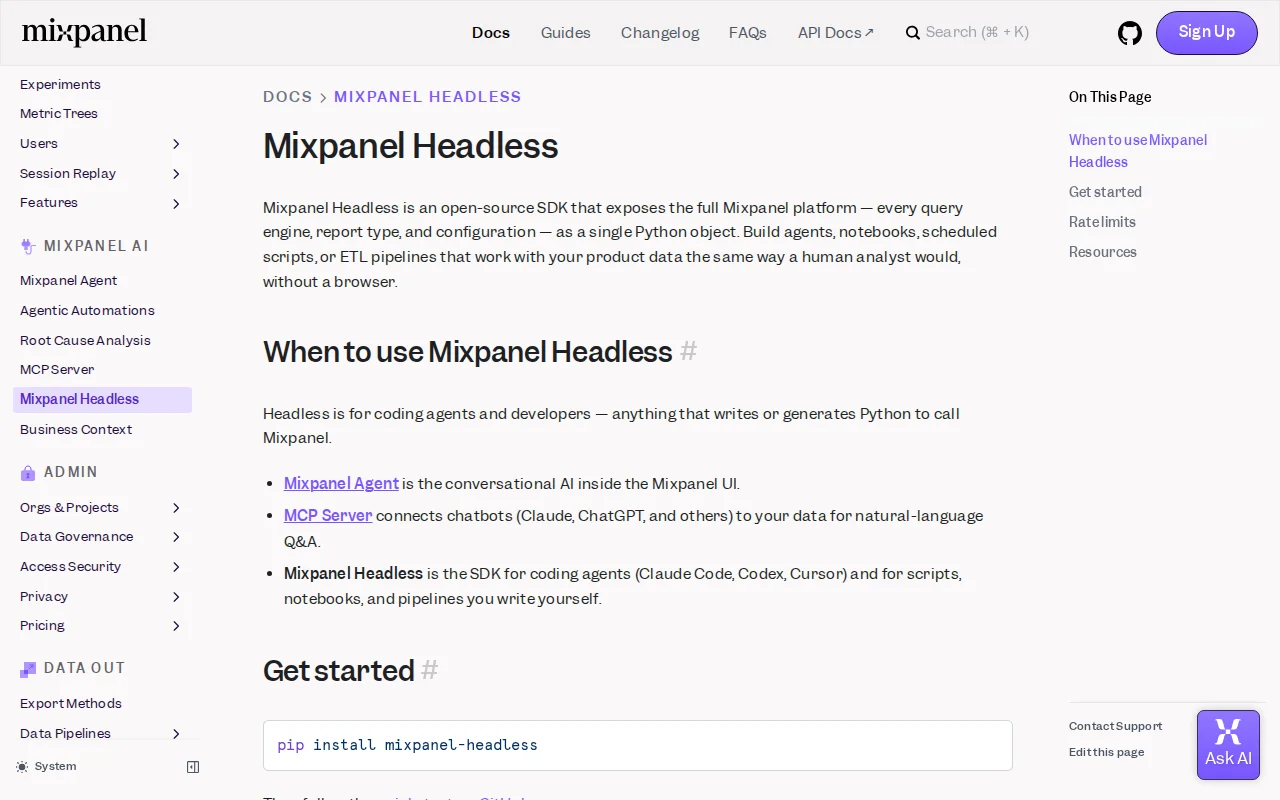Open Data Pipelines sidebar label
The height and width of the screenshot is (800, 1280).
(65, 734)
